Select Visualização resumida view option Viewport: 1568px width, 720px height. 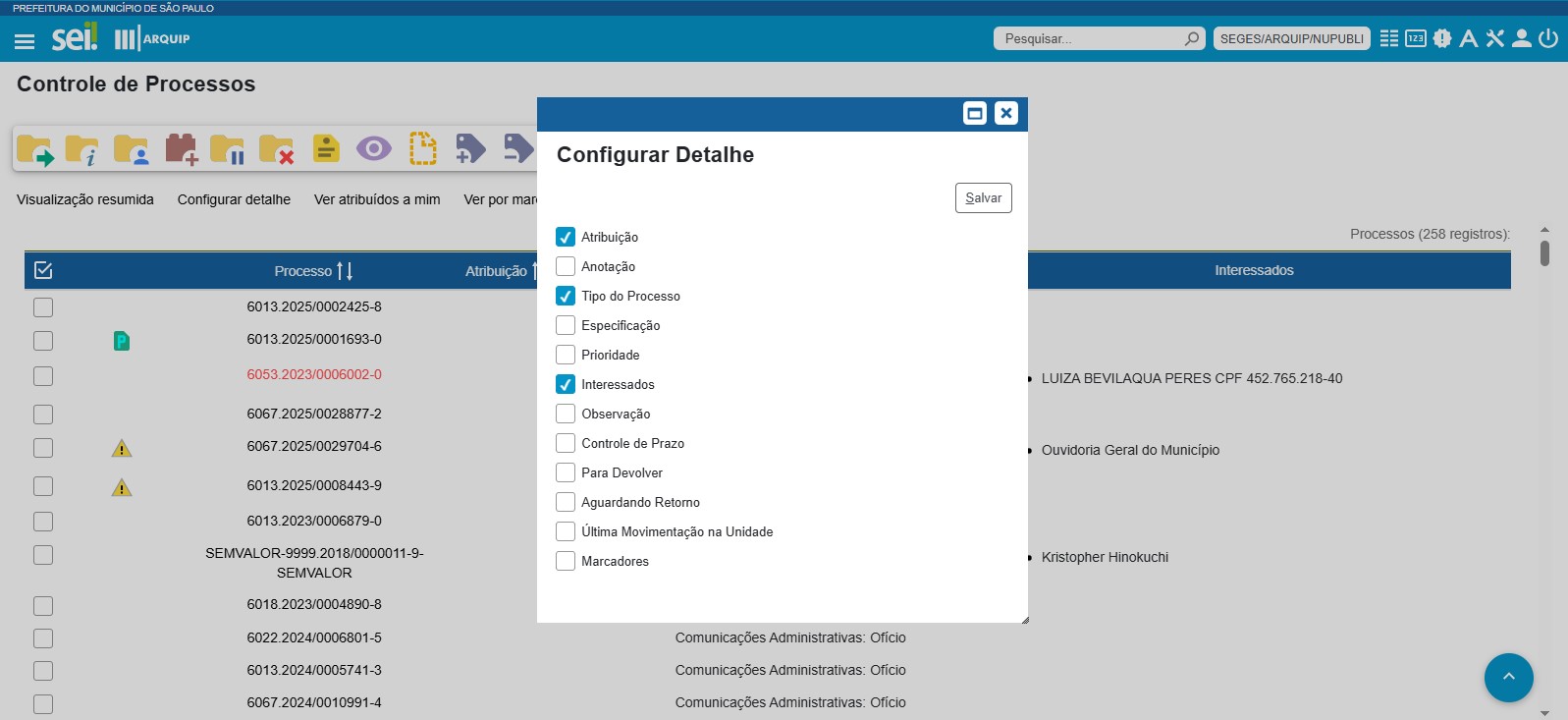(85, 199)
